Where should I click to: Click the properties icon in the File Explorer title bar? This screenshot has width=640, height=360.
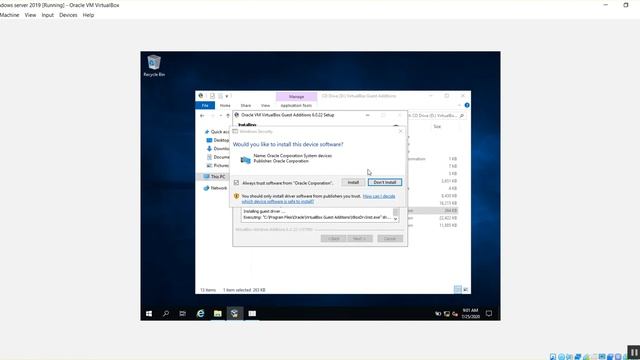[212, 96]
